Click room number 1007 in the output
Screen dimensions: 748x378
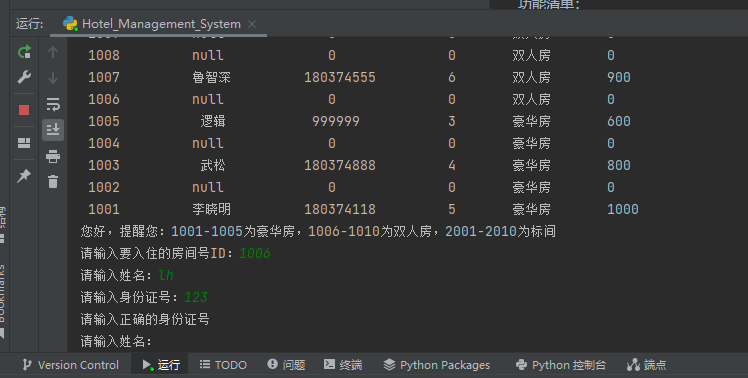pyautogui.click(x=104, y=77)
